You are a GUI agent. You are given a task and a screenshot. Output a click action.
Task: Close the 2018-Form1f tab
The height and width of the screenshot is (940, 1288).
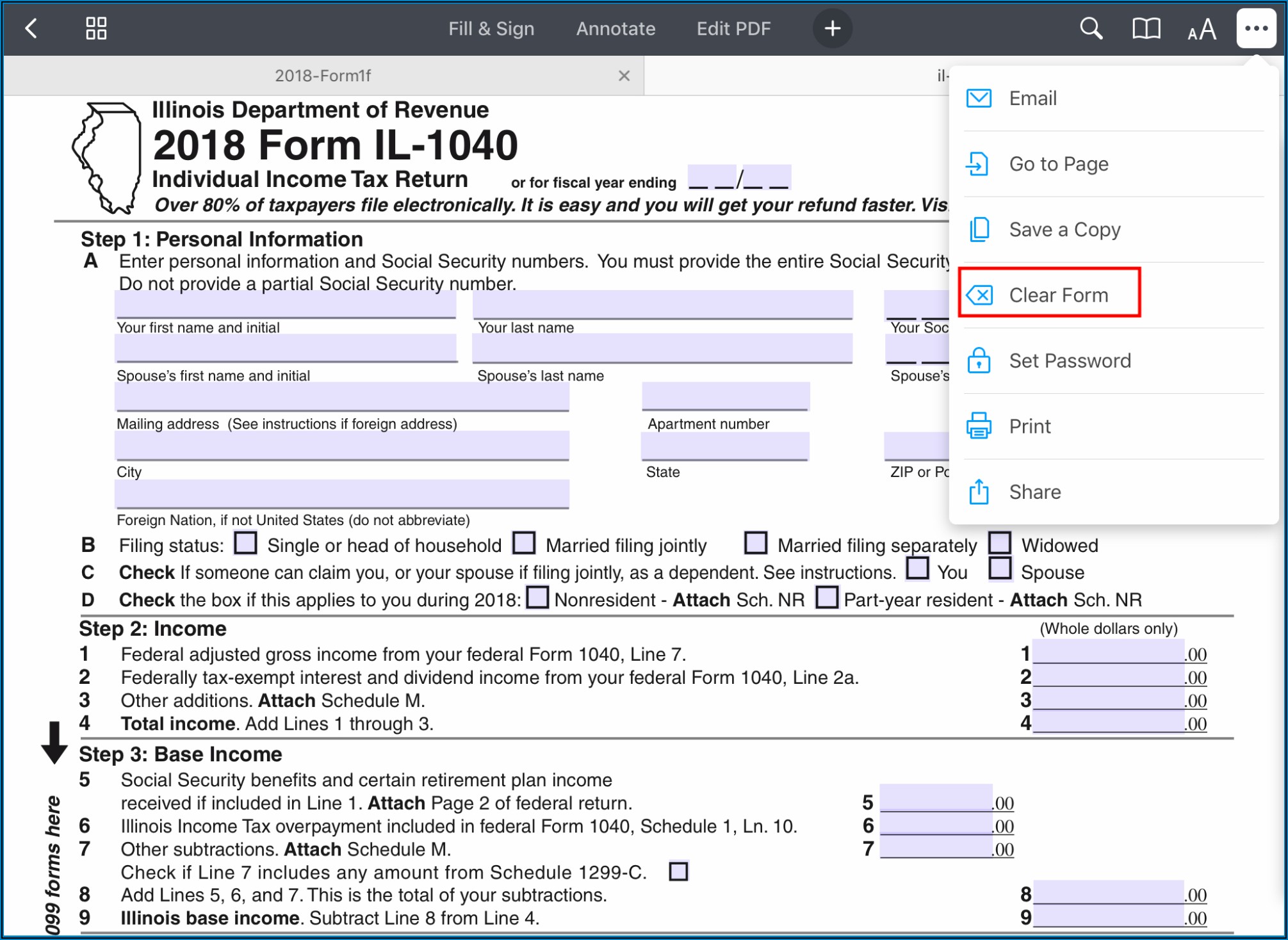pos(624,76)
